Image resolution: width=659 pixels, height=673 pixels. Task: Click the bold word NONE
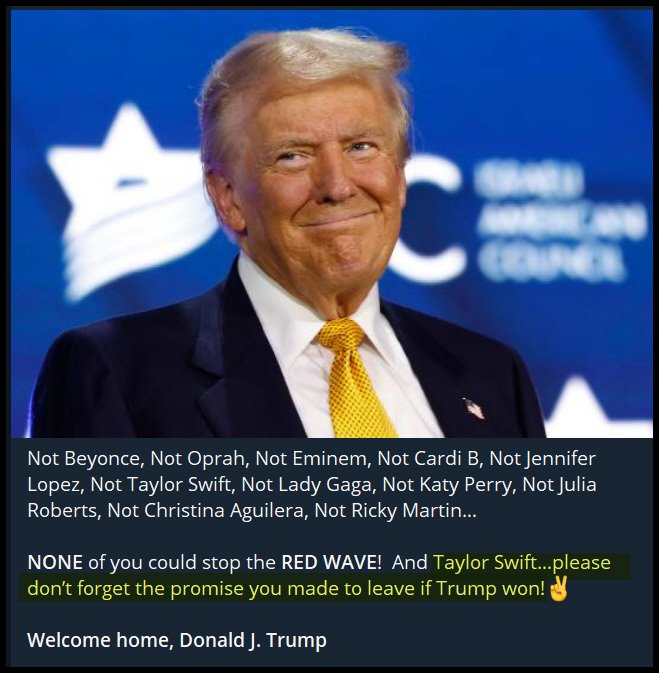(55, 562)
